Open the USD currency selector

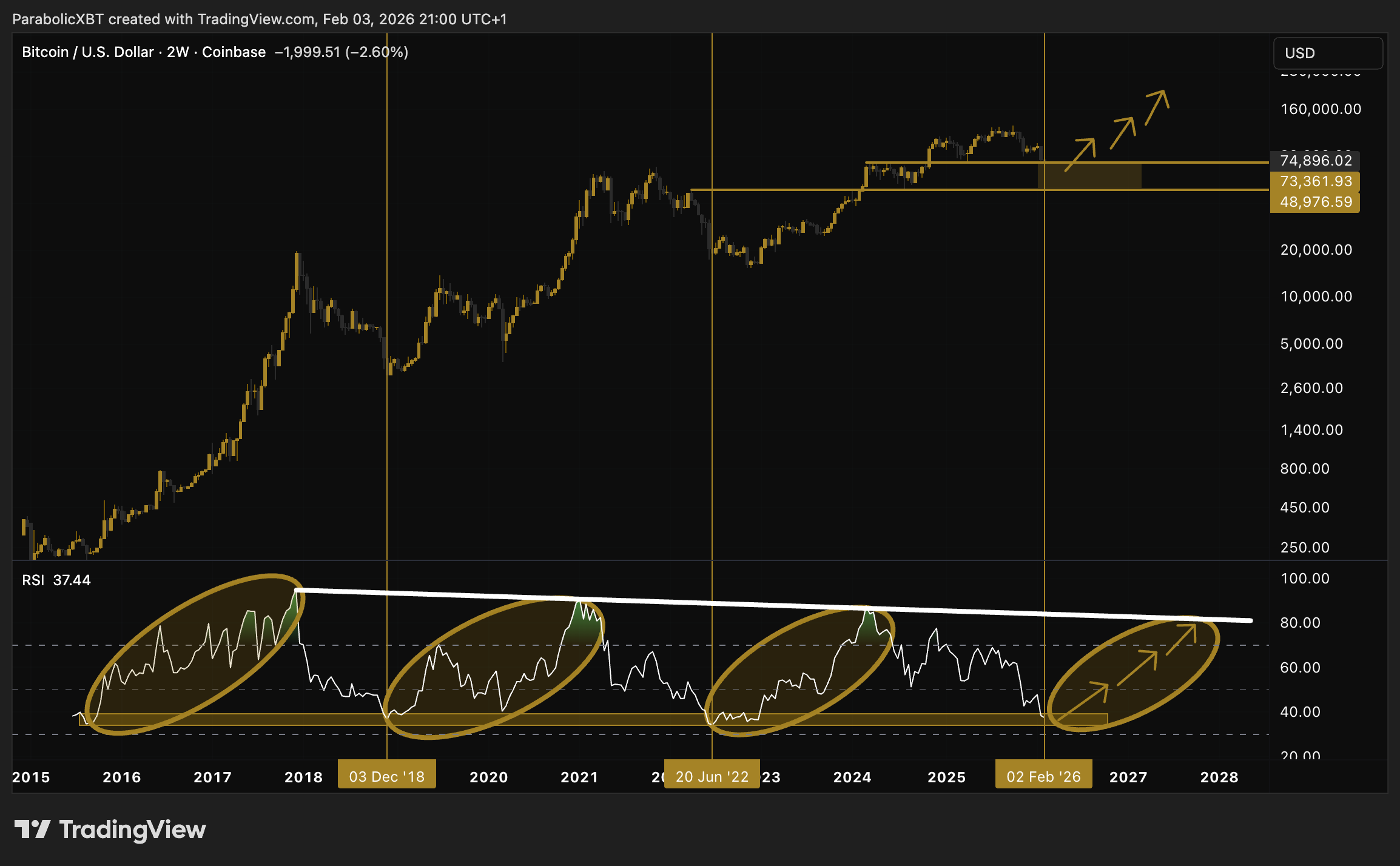pos(1327,53)
